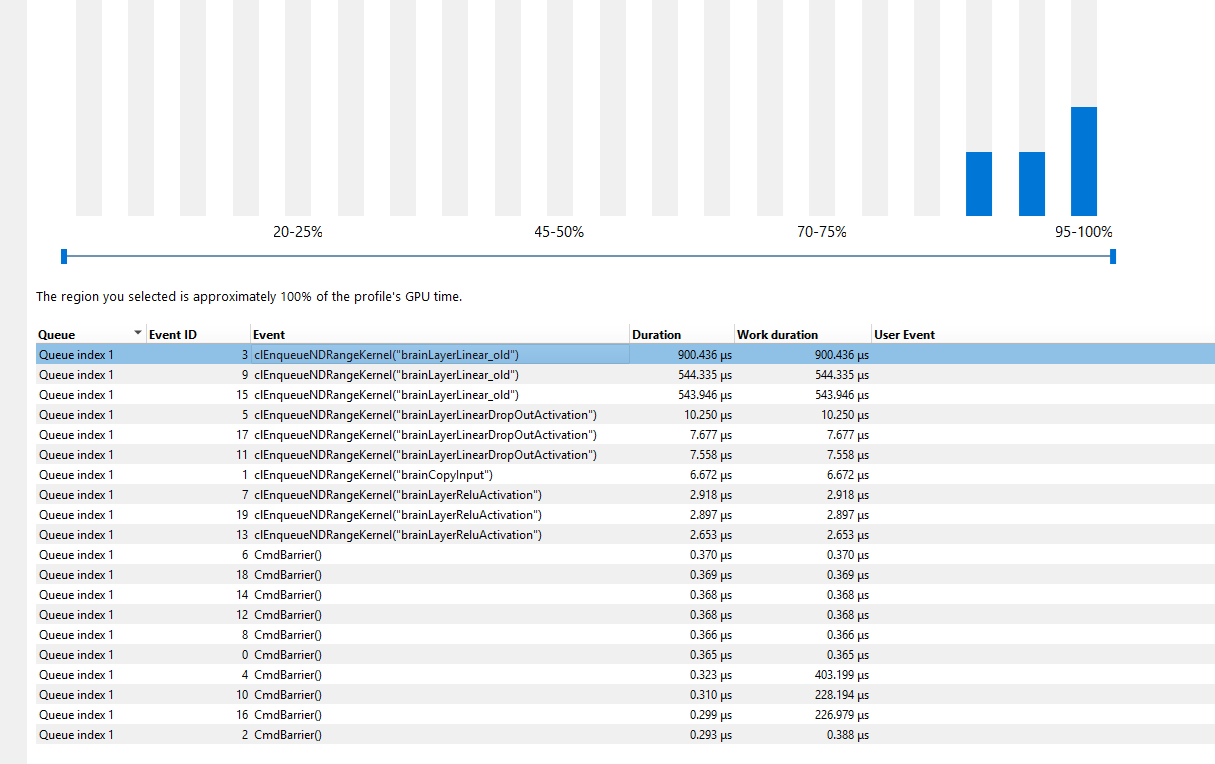Select the tallest blue bar in histogram
The image size is (1215, 764).
tap(1083, 161)
